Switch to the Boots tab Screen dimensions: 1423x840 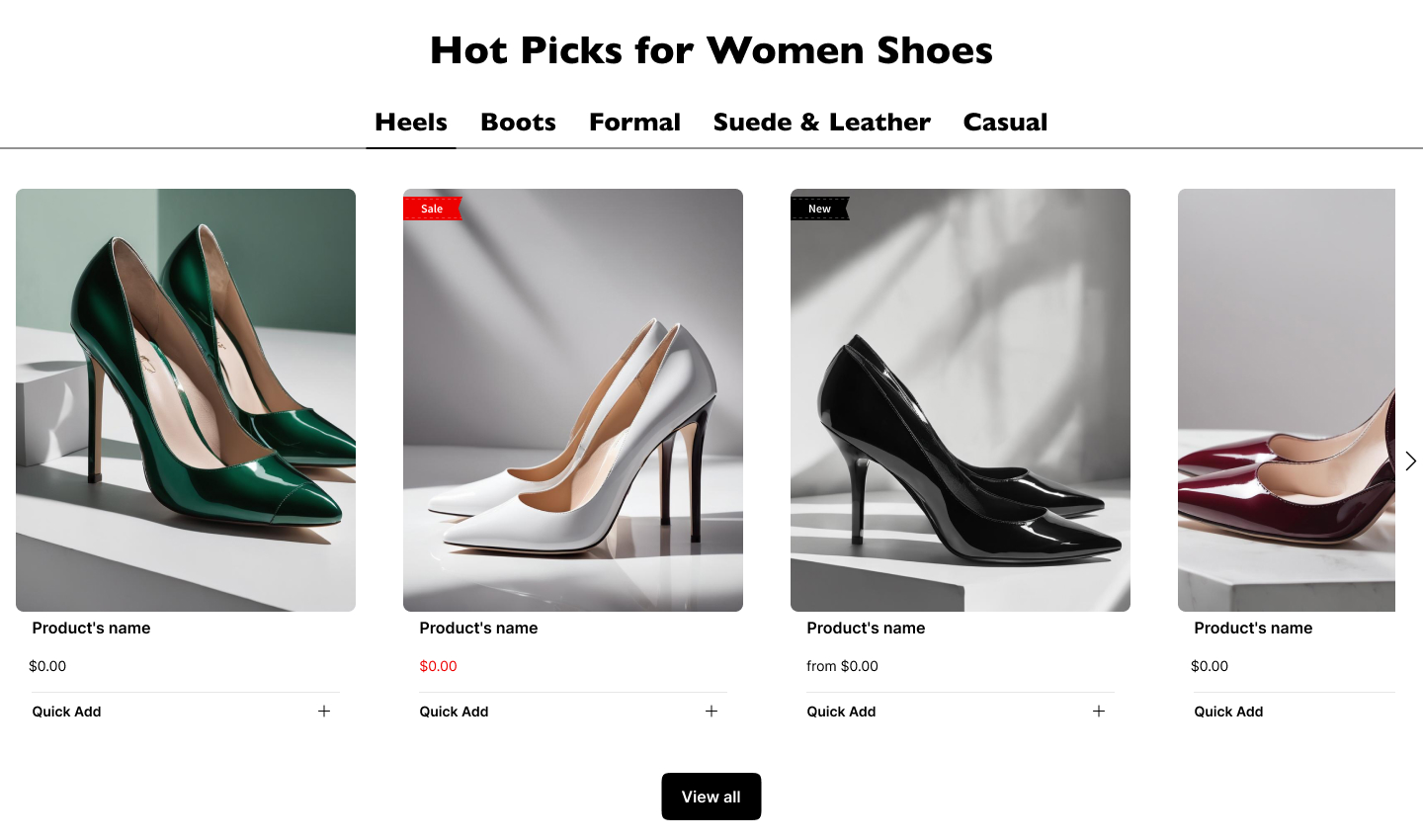tap(518, 123)
